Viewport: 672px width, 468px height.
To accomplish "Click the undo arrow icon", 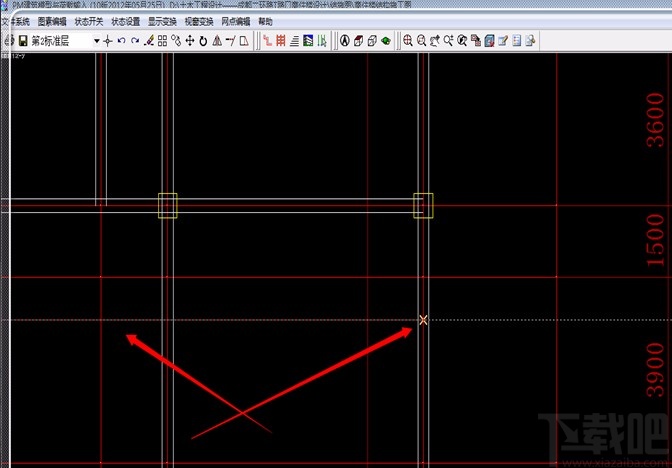I will 121,41.
